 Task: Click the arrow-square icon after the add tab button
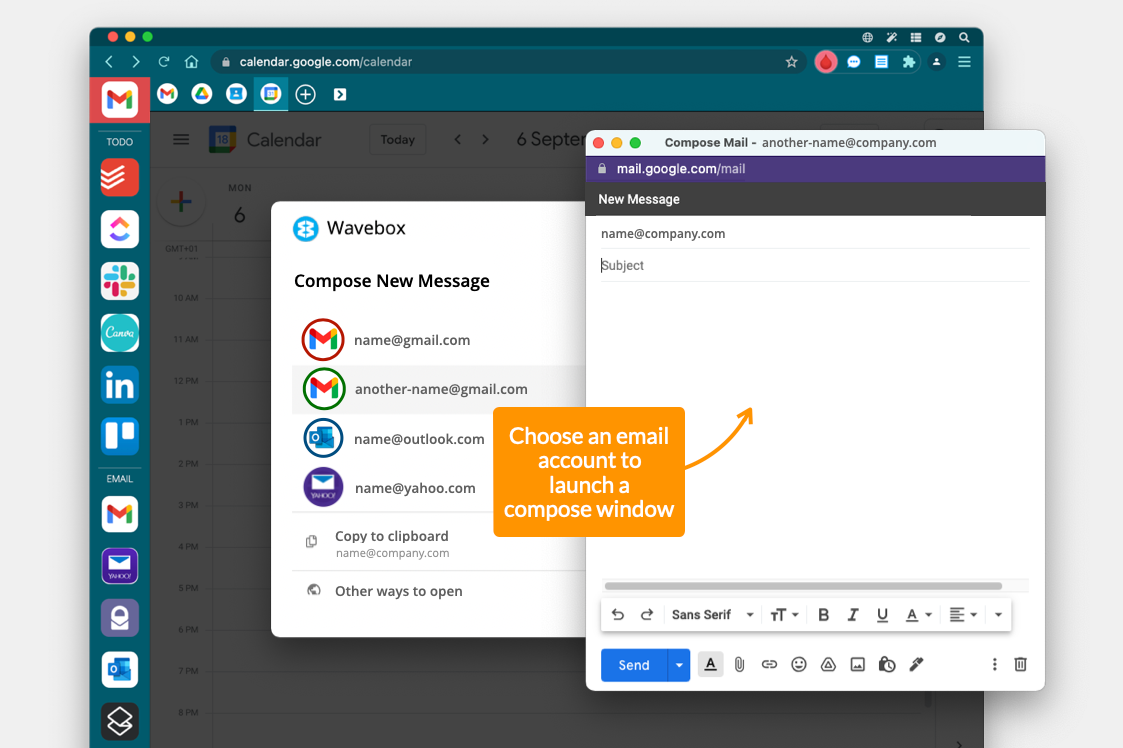pyautogui.click(x=340, y=95)
